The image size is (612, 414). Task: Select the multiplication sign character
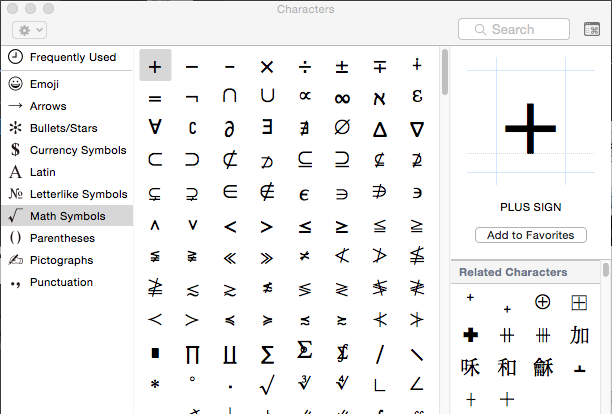point(267,66)
